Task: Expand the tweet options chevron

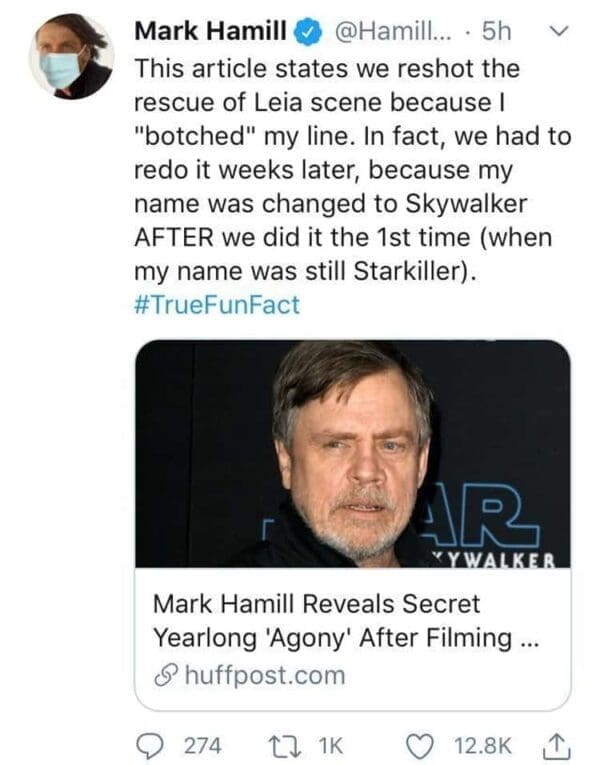Action: coord(560,31)
